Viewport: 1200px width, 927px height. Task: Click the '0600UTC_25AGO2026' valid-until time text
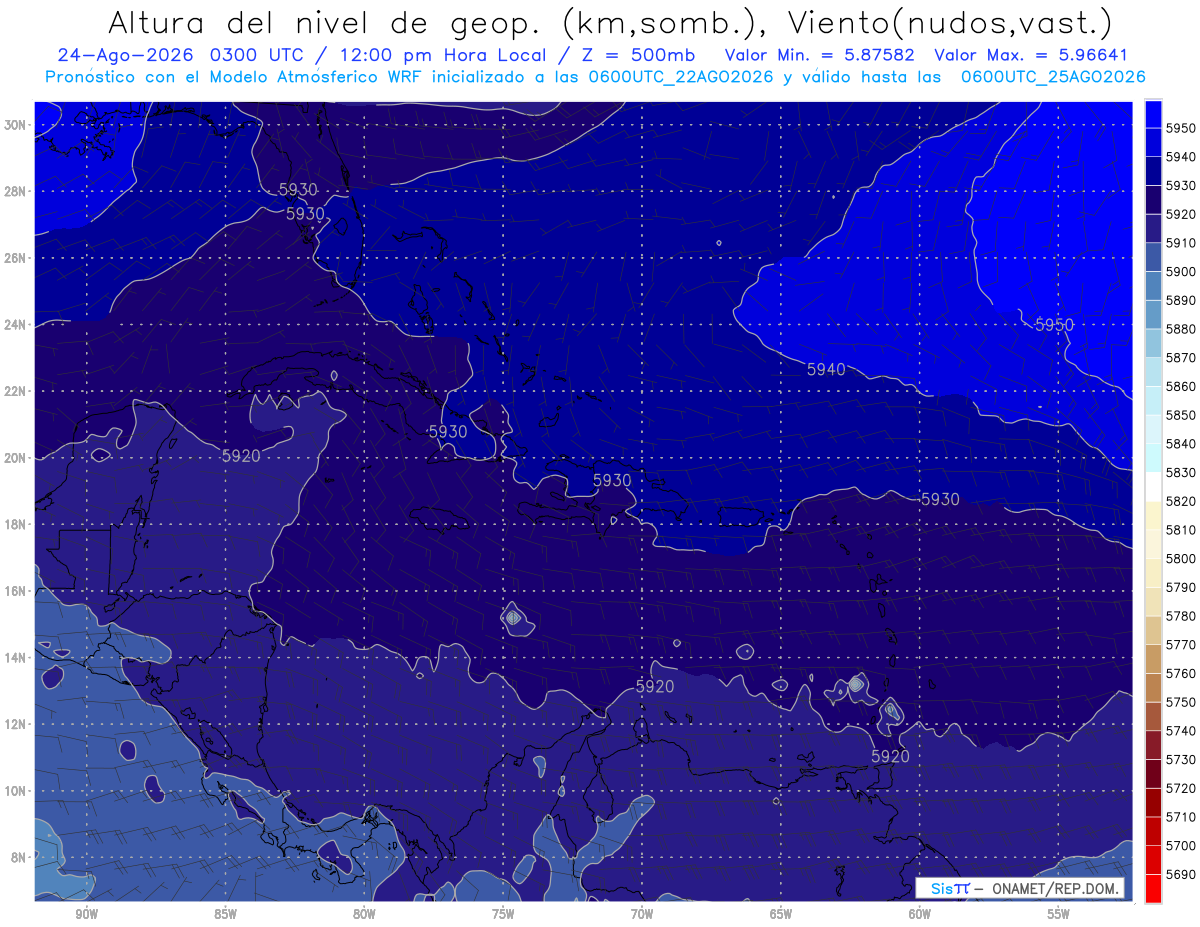click(x=1053, y=77)
